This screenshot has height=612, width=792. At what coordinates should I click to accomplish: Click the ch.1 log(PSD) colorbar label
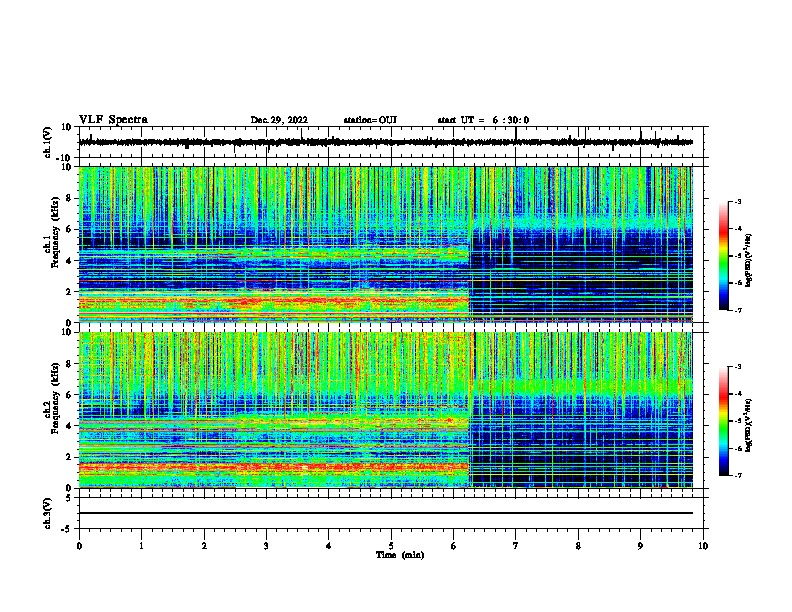point(748,260)
